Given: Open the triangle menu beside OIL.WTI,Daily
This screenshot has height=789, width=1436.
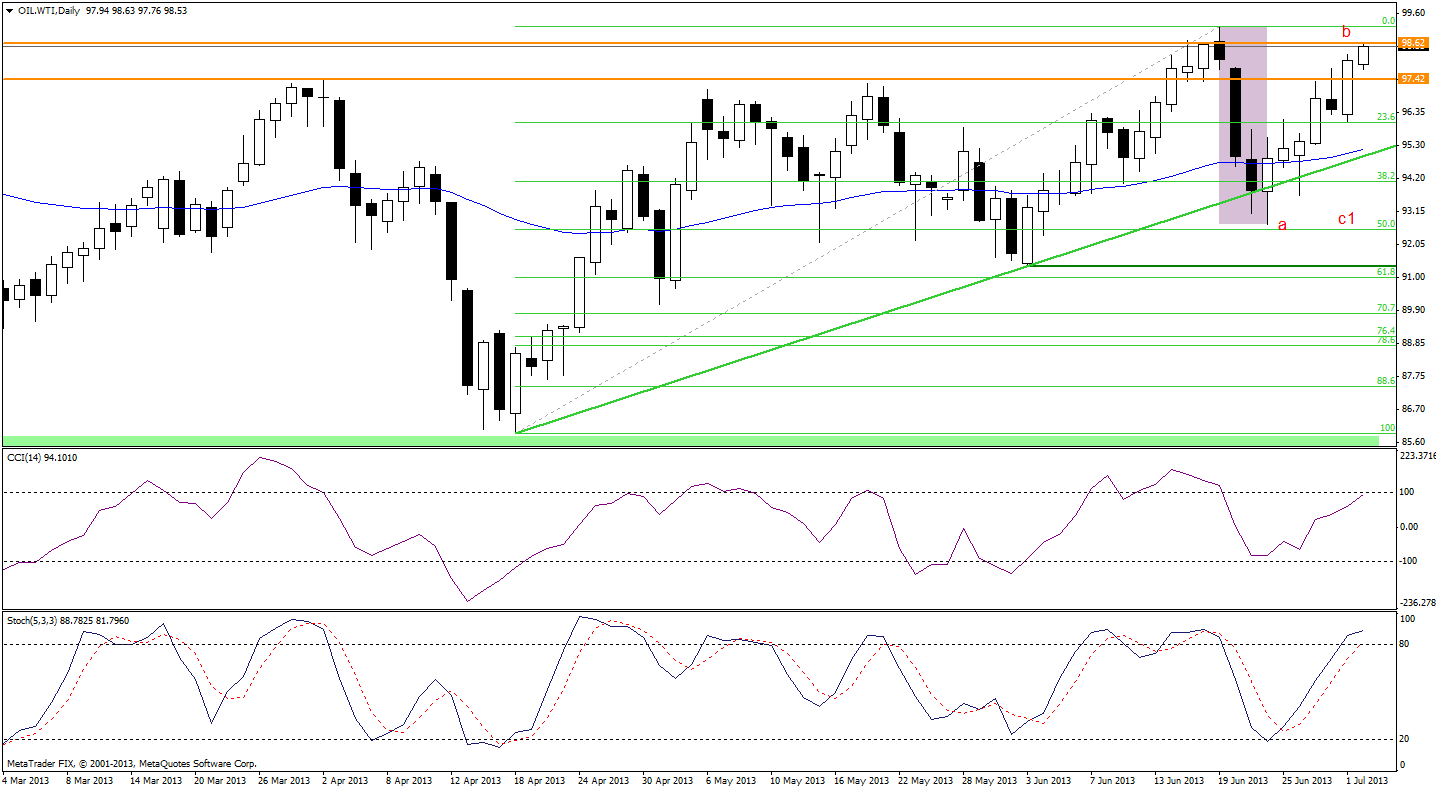Looking at the screenshot, I should tap(9, 10).
